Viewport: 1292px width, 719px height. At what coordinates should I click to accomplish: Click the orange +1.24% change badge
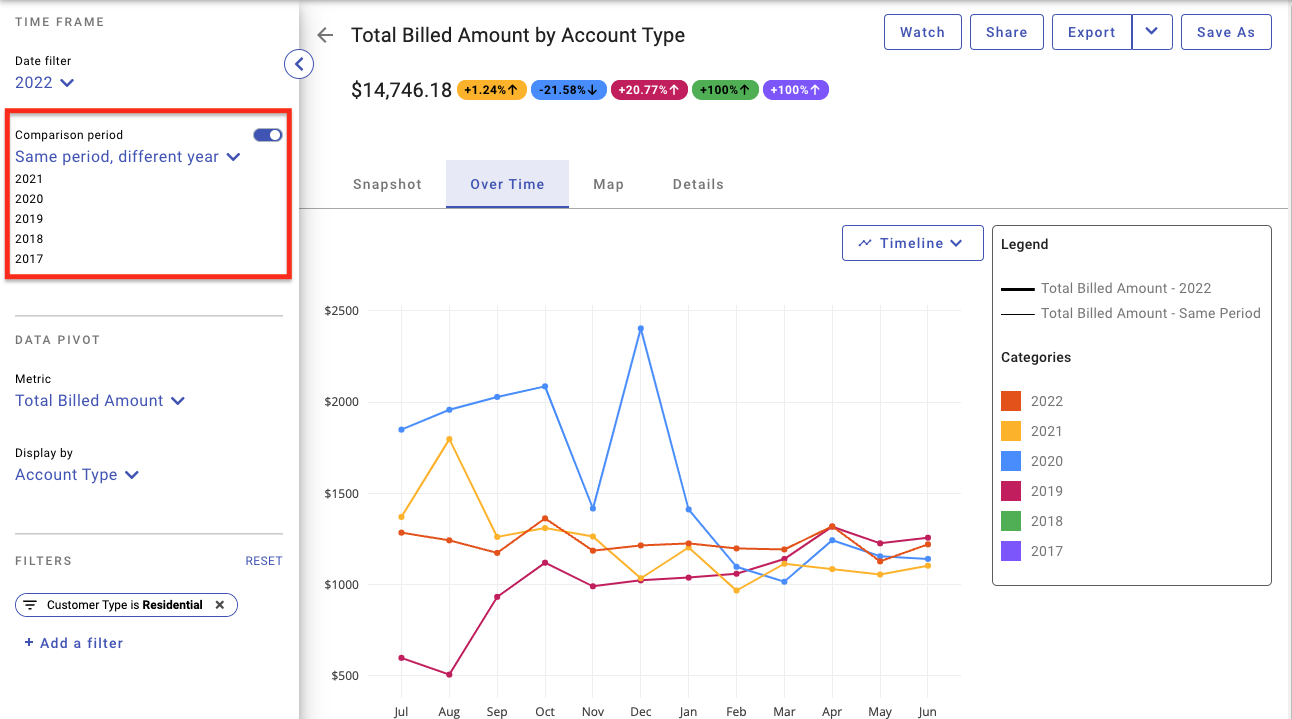coord(491,90)
